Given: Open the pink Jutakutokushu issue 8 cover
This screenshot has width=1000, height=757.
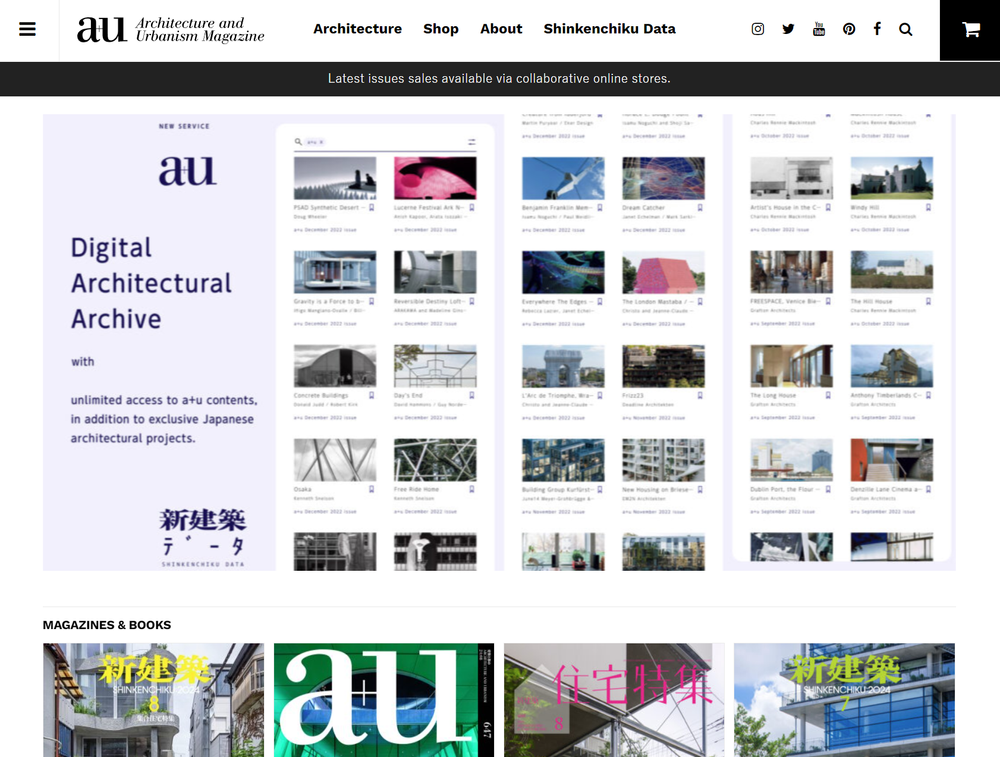Looking at the screenshot, I should click(x=614, y=700).
